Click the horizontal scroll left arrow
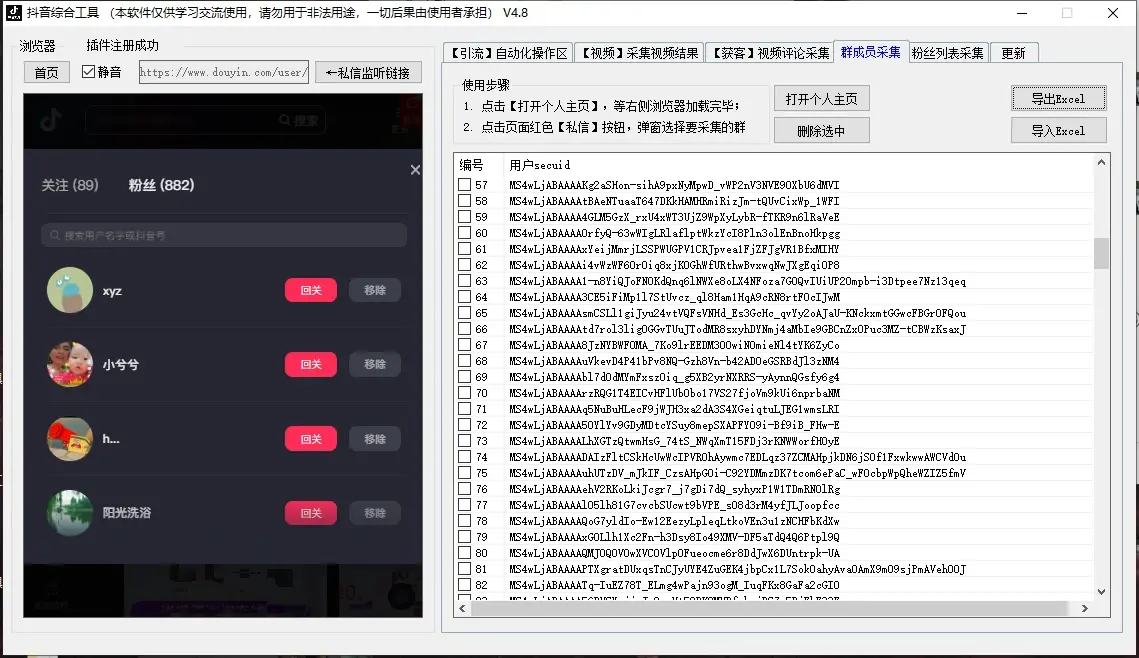1139x658 pixels. pos(463,609)
